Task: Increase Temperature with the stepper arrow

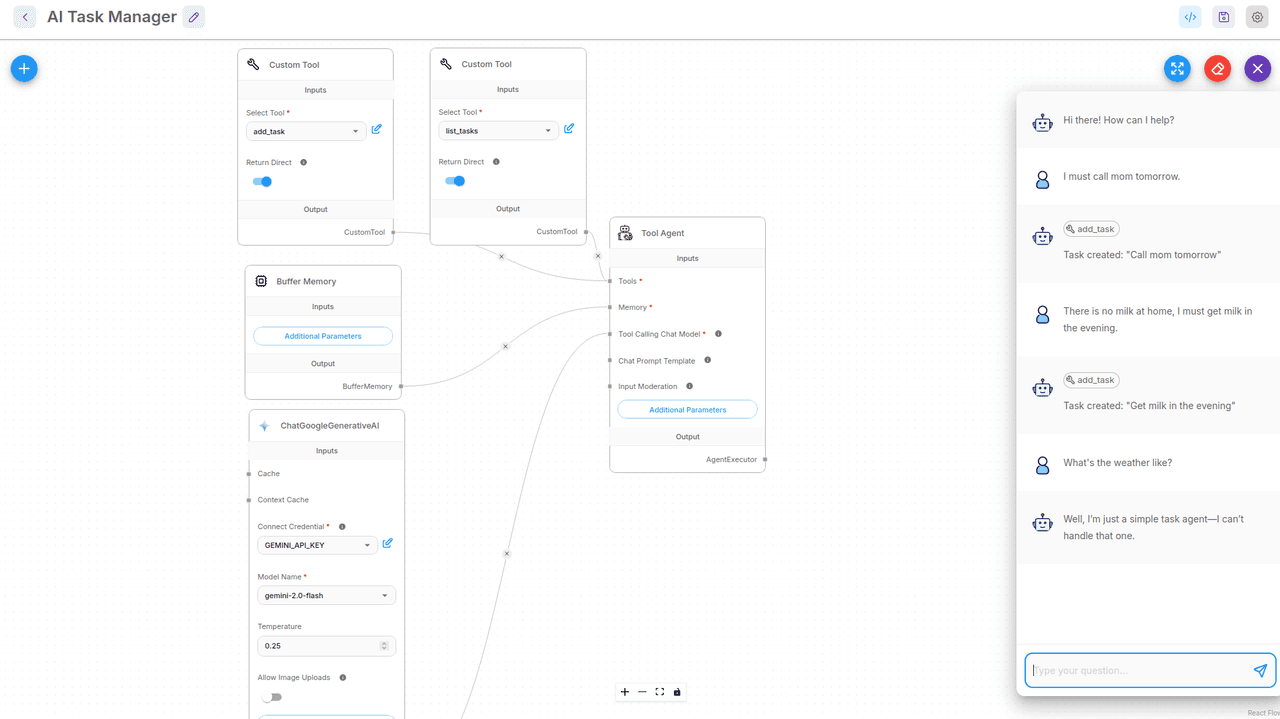Action: (384, 641)
